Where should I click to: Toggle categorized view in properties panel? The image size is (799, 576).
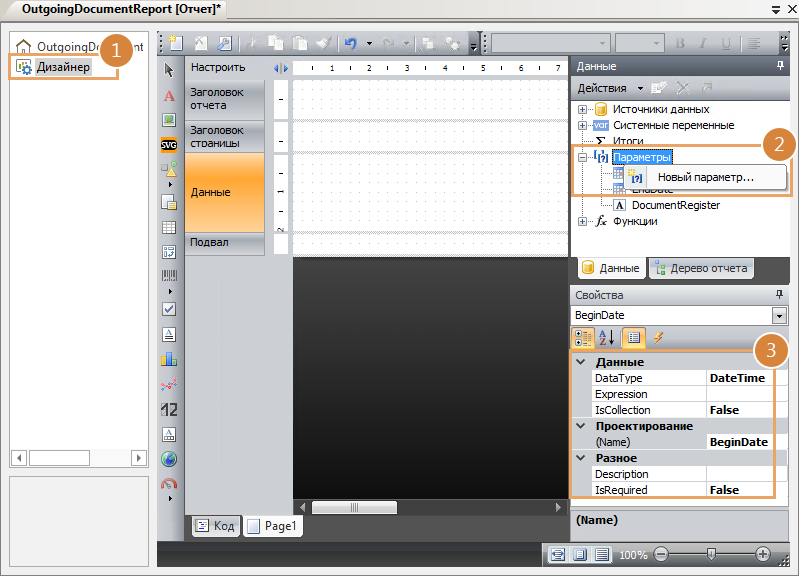pyautogui.click(x=583, y=338)
